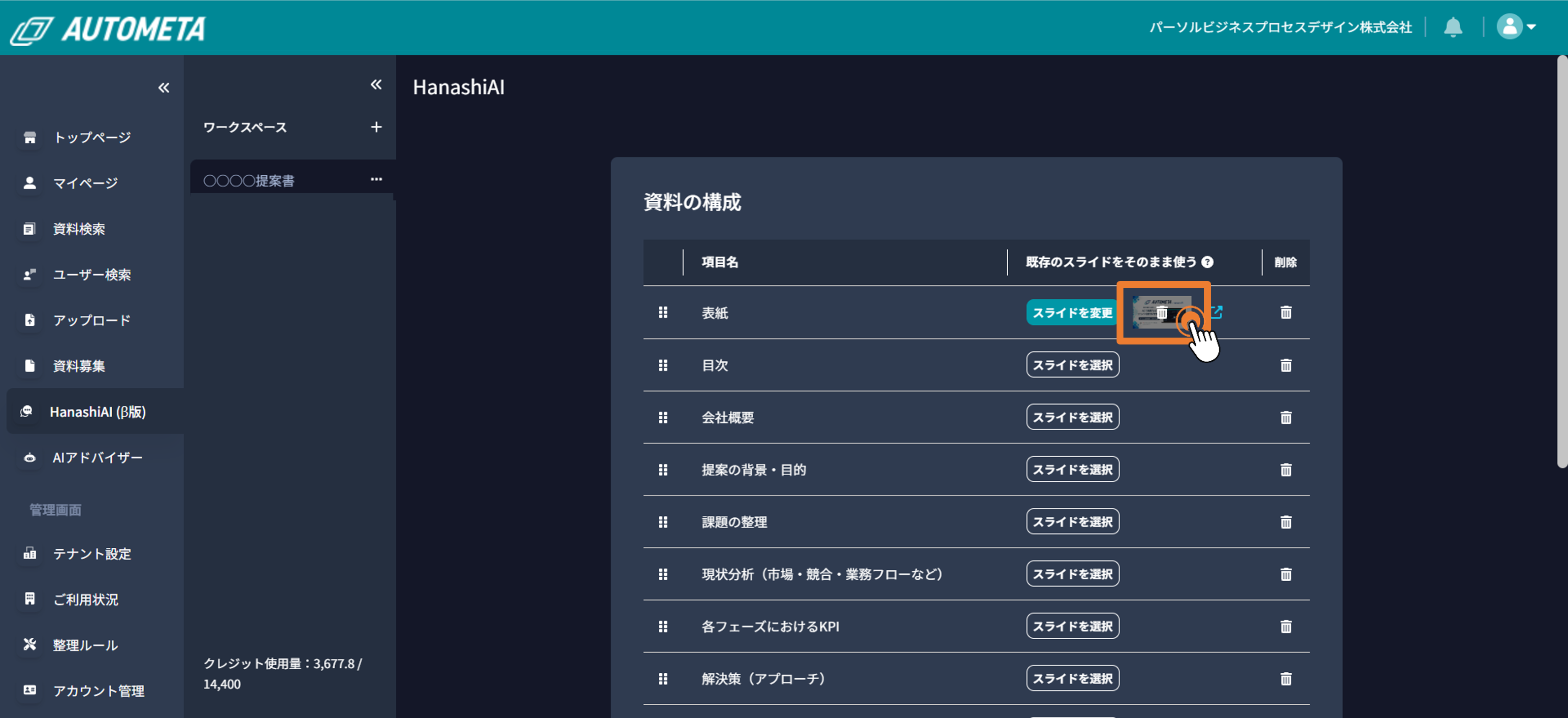Click drag handle of 解決策（アプローチ） row
The height and width of the screenshot is (718, 1568).
(x=663, y=679)
